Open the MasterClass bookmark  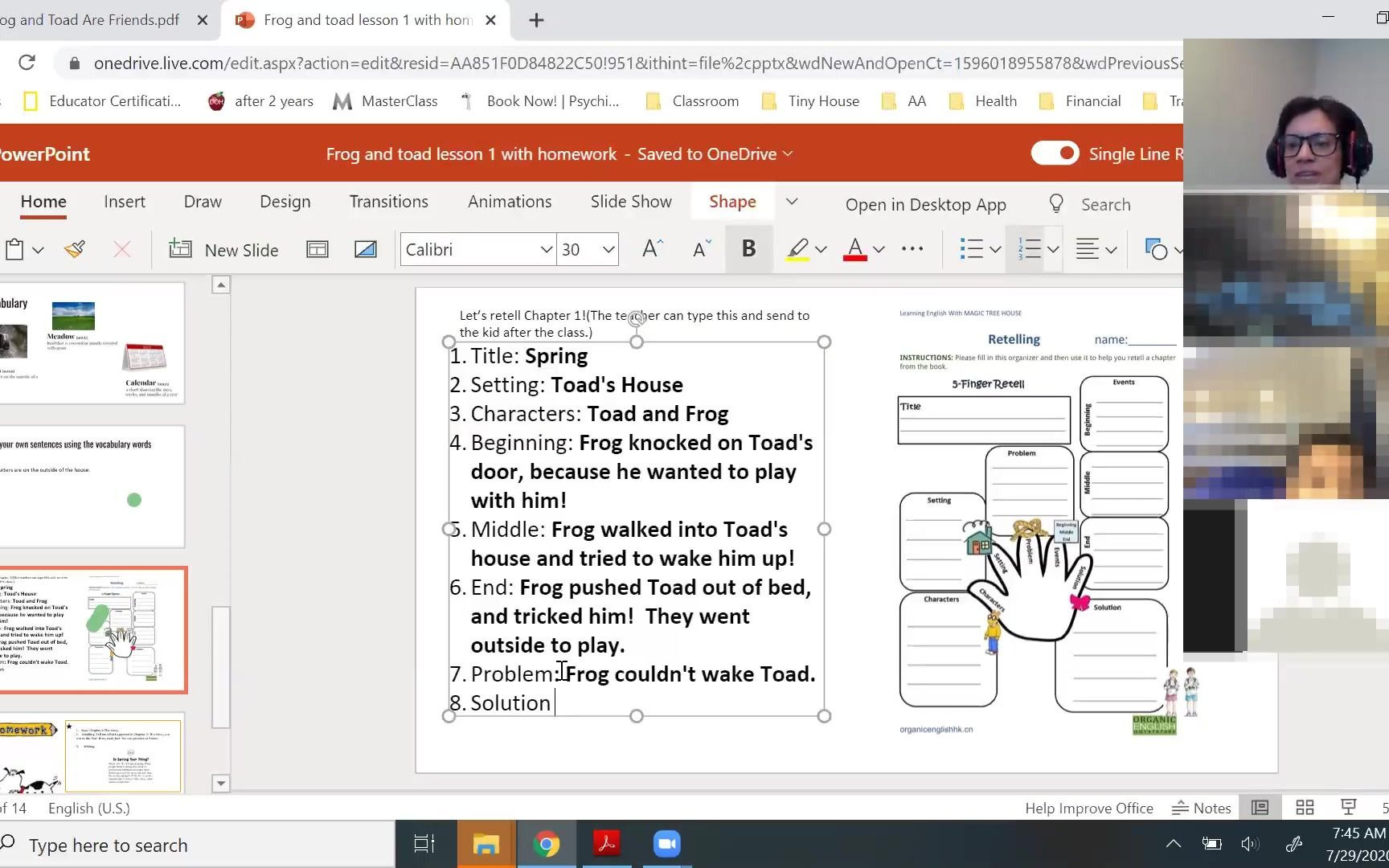pos(386,101)
